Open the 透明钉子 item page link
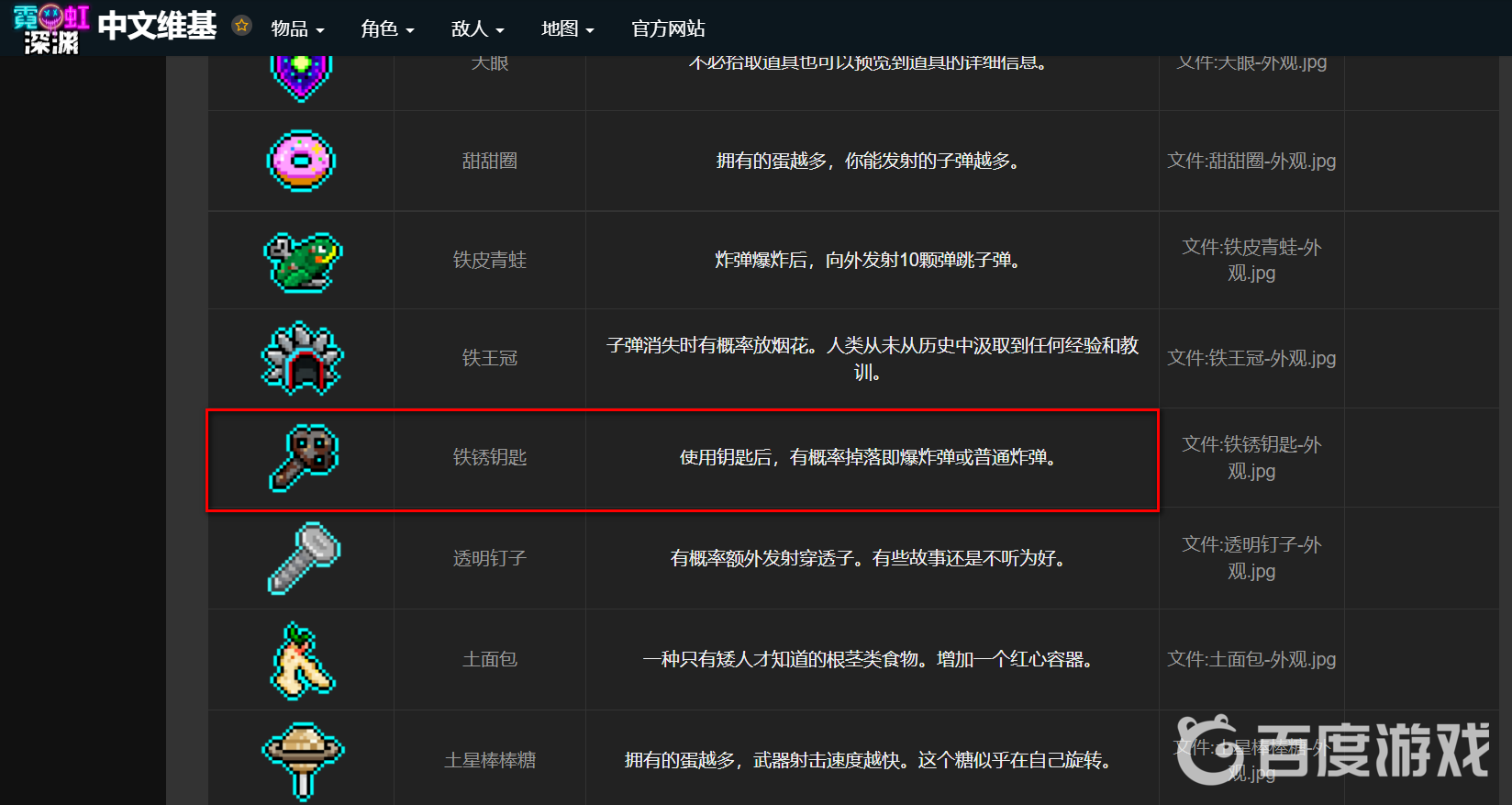Screen dimensions: 1512x805 click(x=490, y=558)
